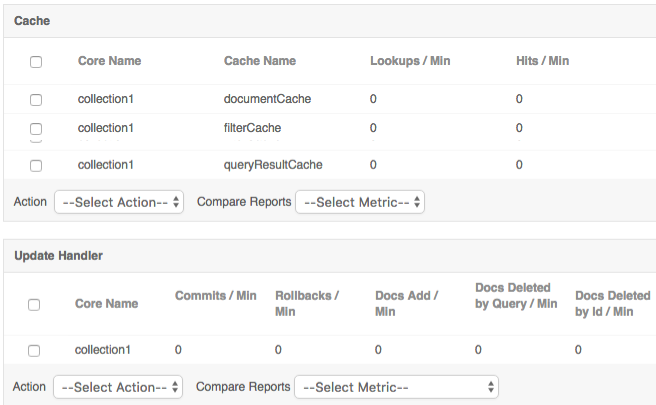Check the Update Handler select-all checkbox
This screenshot has width=656, height=405.
click(x=34, y=304)
